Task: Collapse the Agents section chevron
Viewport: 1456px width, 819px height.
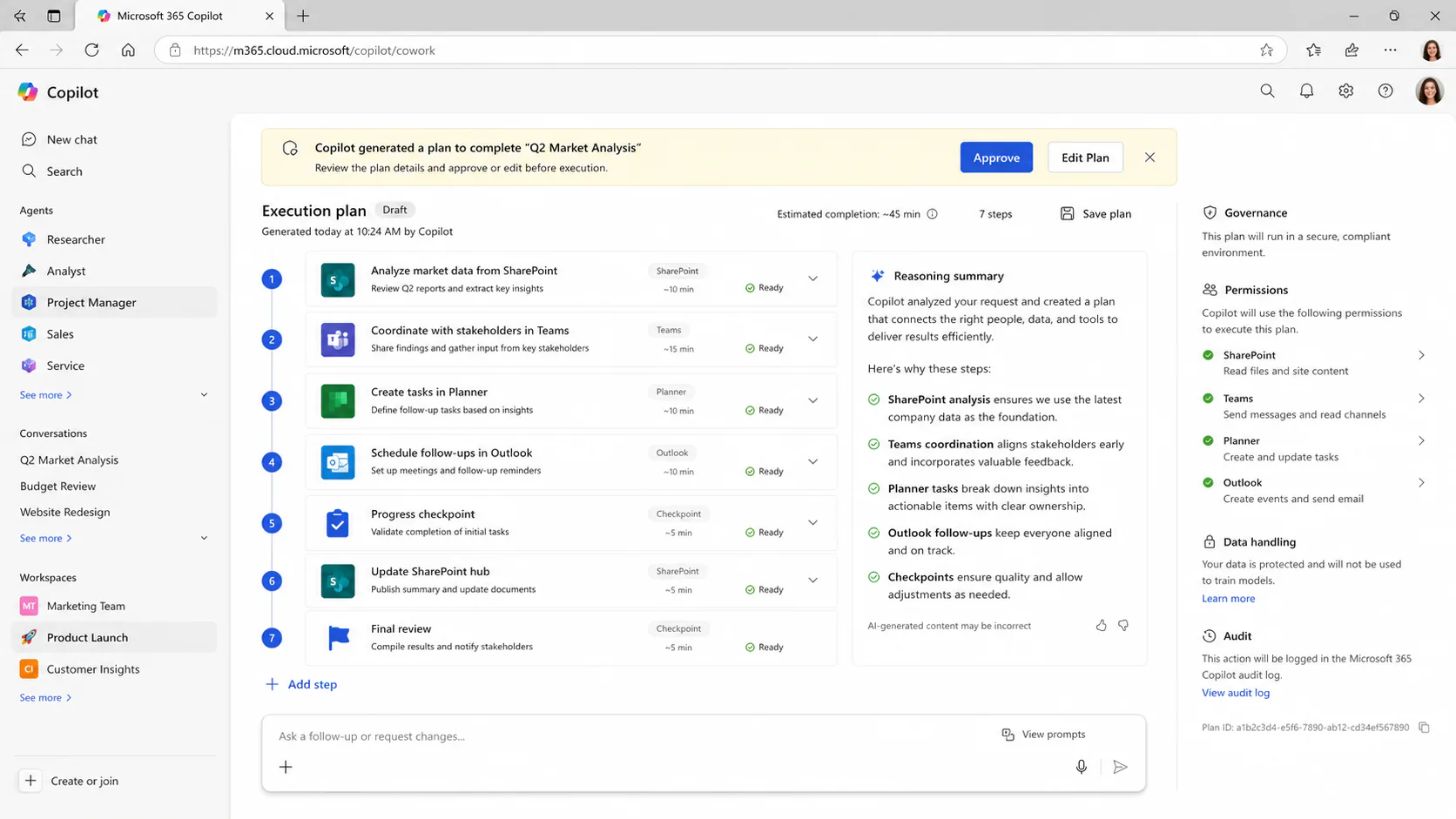Action: click(204, 395)
